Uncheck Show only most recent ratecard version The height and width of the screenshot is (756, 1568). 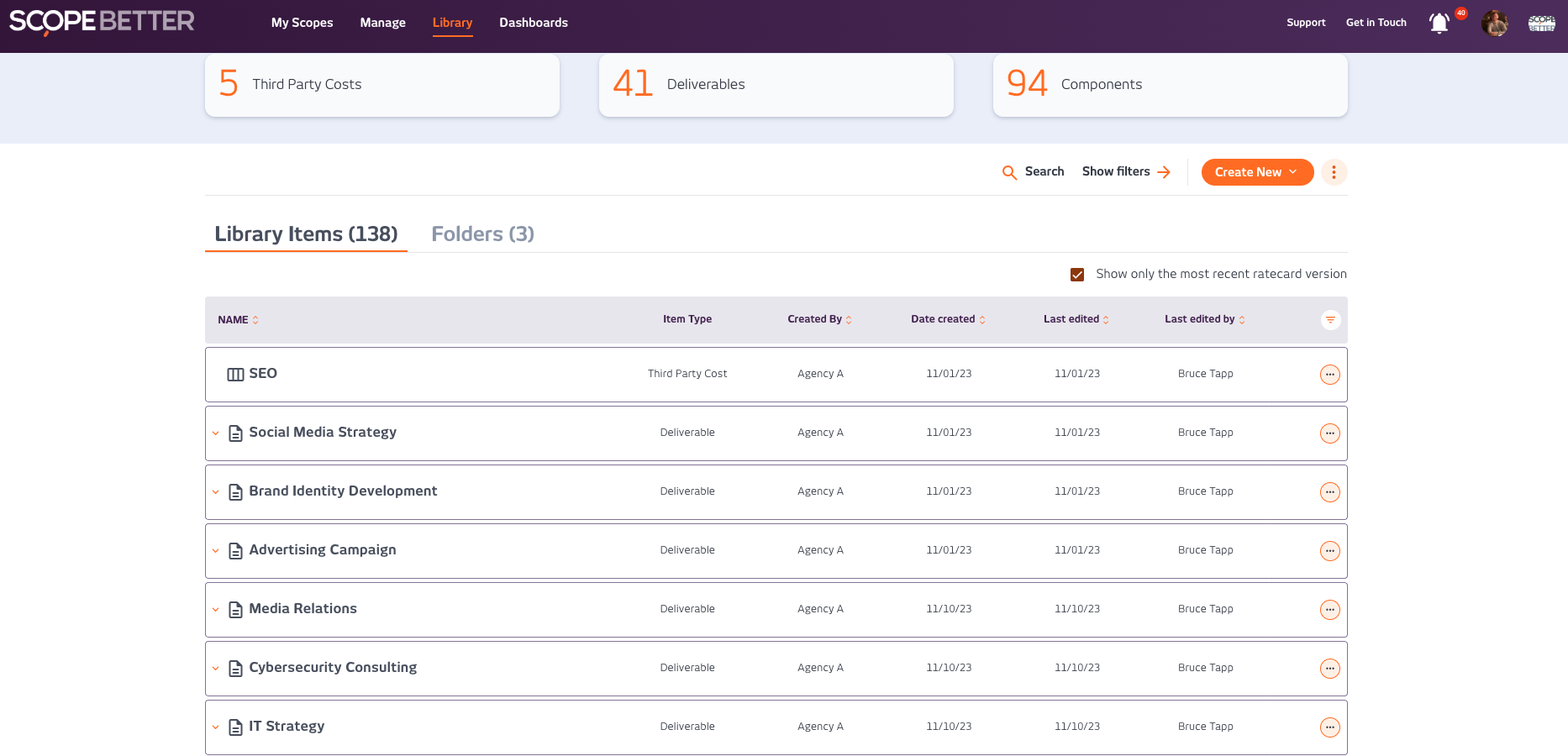click(1077, 275)
